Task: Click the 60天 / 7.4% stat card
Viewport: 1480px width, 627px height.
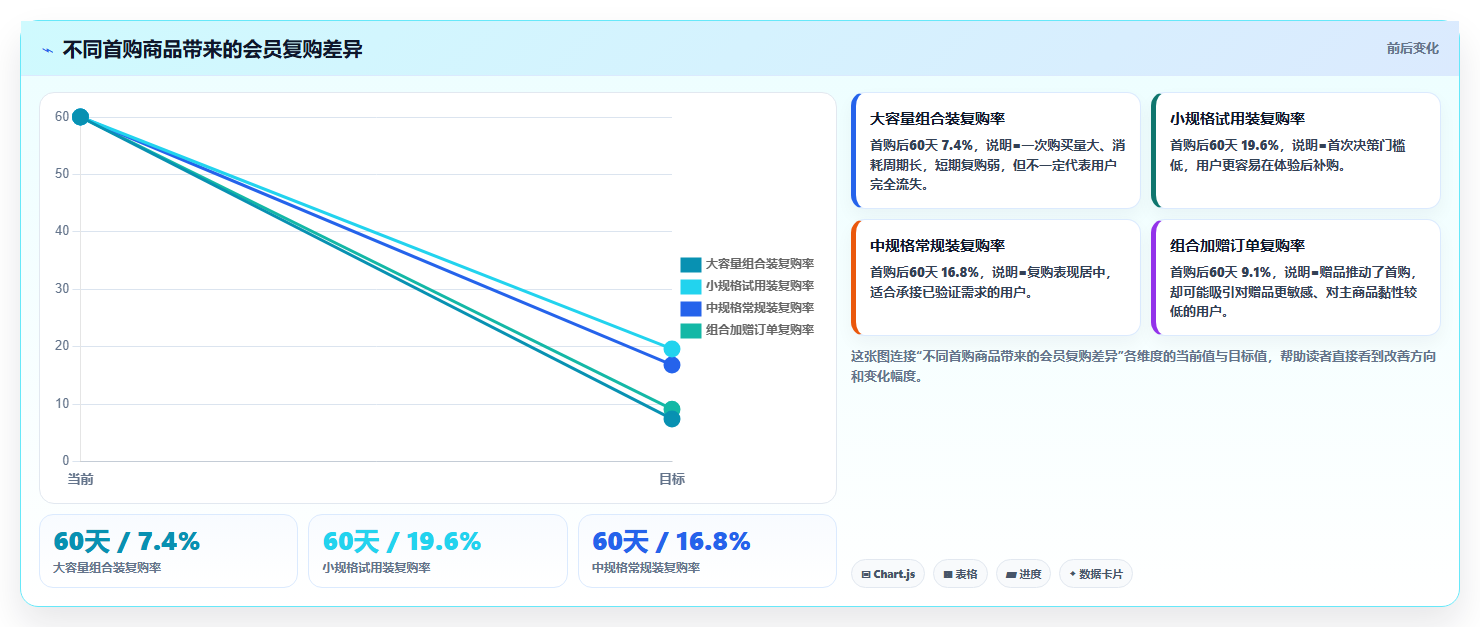Action: 168,551
